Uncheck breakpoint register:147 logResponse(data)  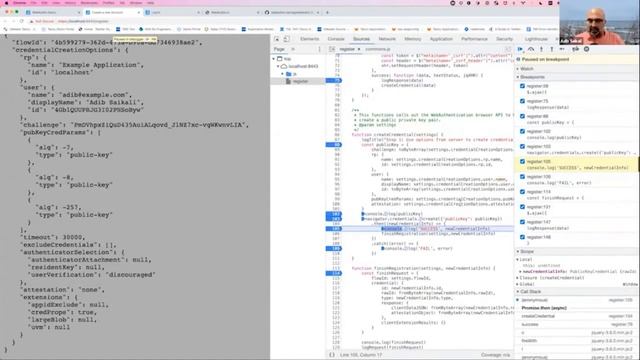coord(522,222)
